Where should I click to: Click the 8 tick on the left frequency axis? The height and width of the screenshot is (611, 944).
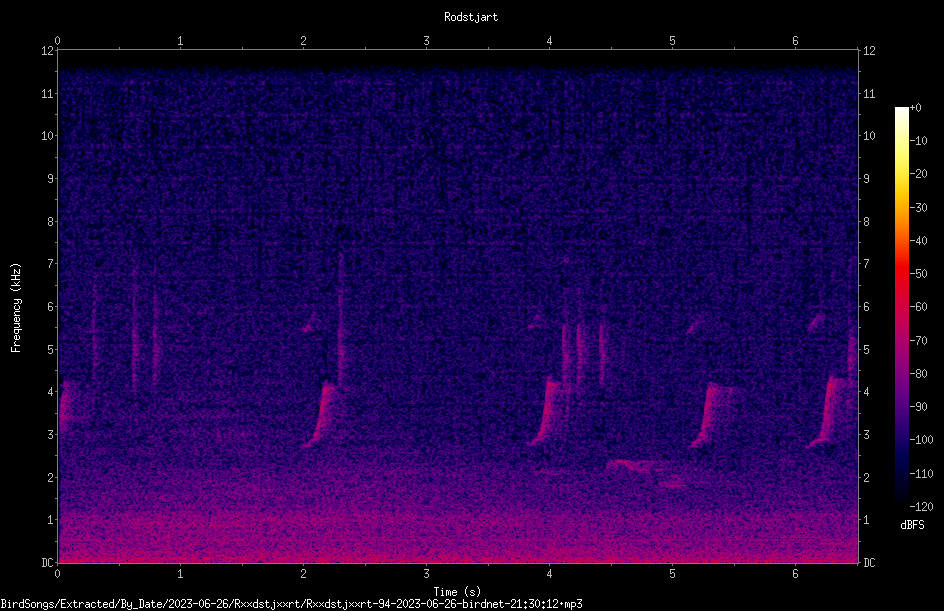pos(51,222)
